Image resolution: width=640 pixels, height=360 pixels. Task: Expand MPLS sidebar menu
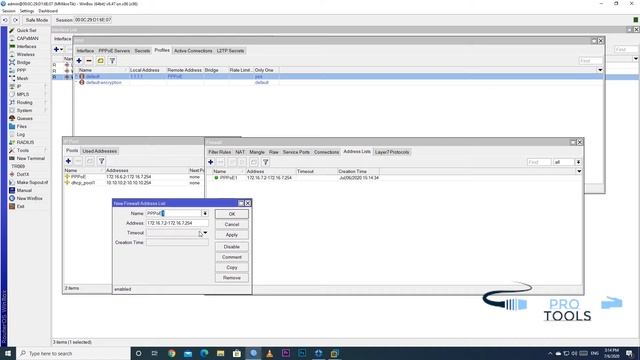(22, 94)
